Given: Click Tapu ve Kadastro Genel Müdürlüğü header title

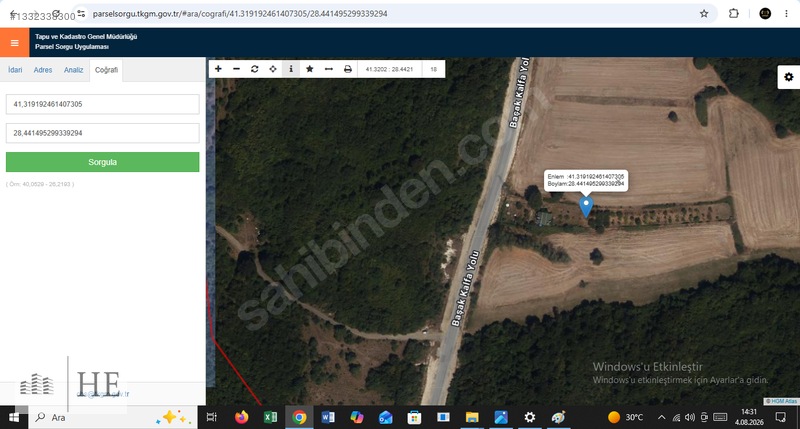Looking at the screenshot, I should [x=86, y=37].
